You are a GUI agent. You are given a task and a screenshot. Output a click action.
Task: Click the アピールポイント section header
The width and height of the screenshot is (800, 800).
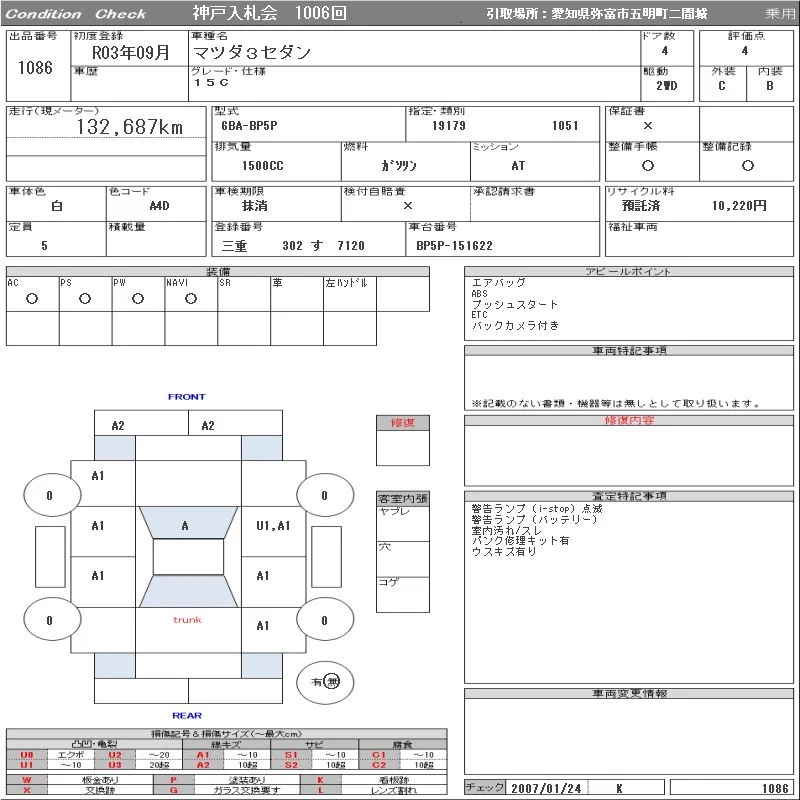click(x=629, y=271)
